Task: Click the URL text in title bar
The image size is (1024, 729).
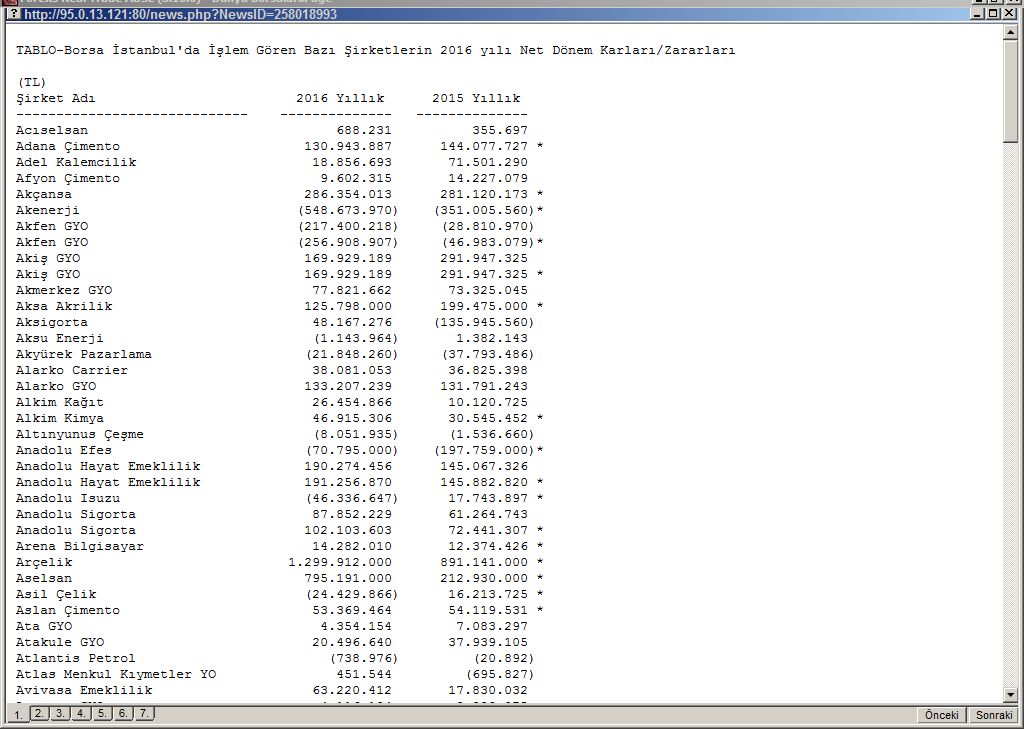Action: point(180,14)
